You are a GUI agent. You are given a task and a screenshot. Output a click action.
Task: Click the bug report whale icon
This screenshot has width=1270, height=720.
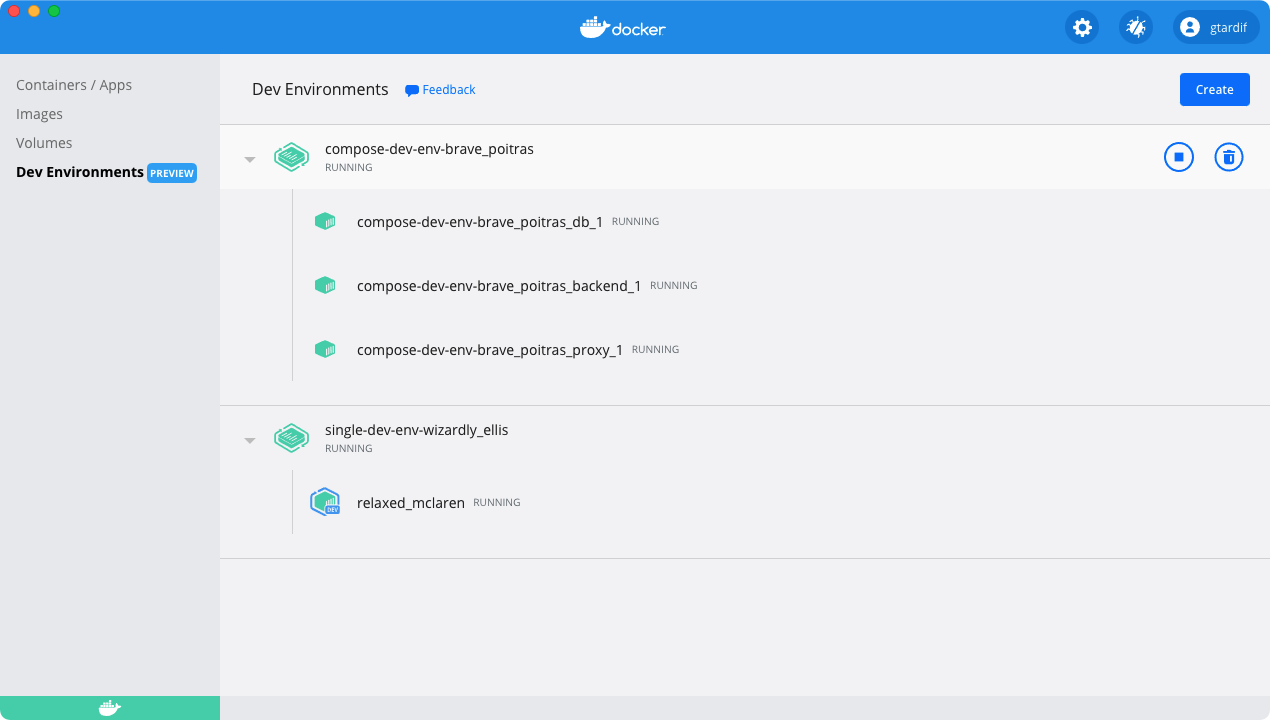[1135, 27]
